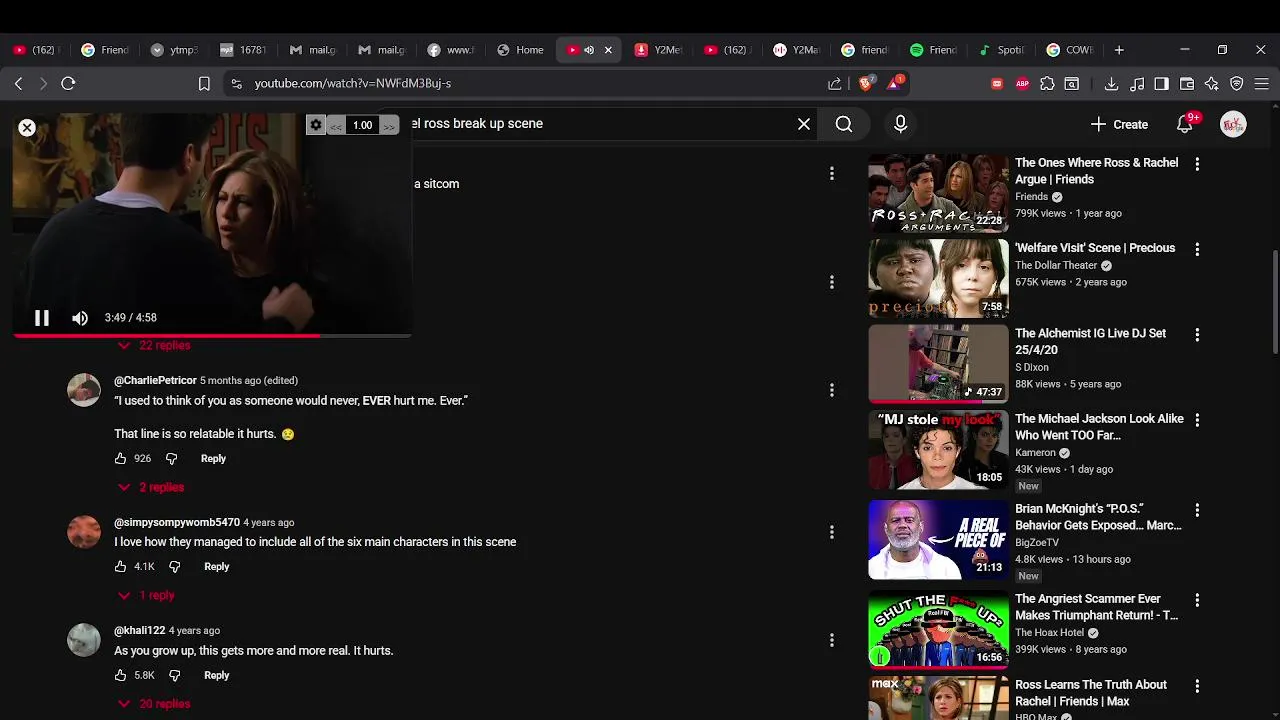Decrease playback speed with the << button

click(x=337, y=126)
